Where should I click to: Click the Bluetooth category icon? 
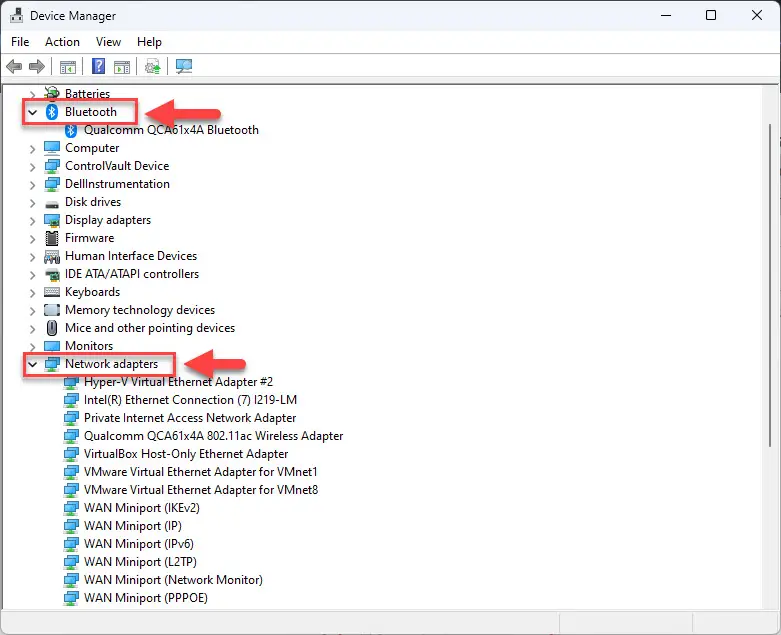point(52,112)
